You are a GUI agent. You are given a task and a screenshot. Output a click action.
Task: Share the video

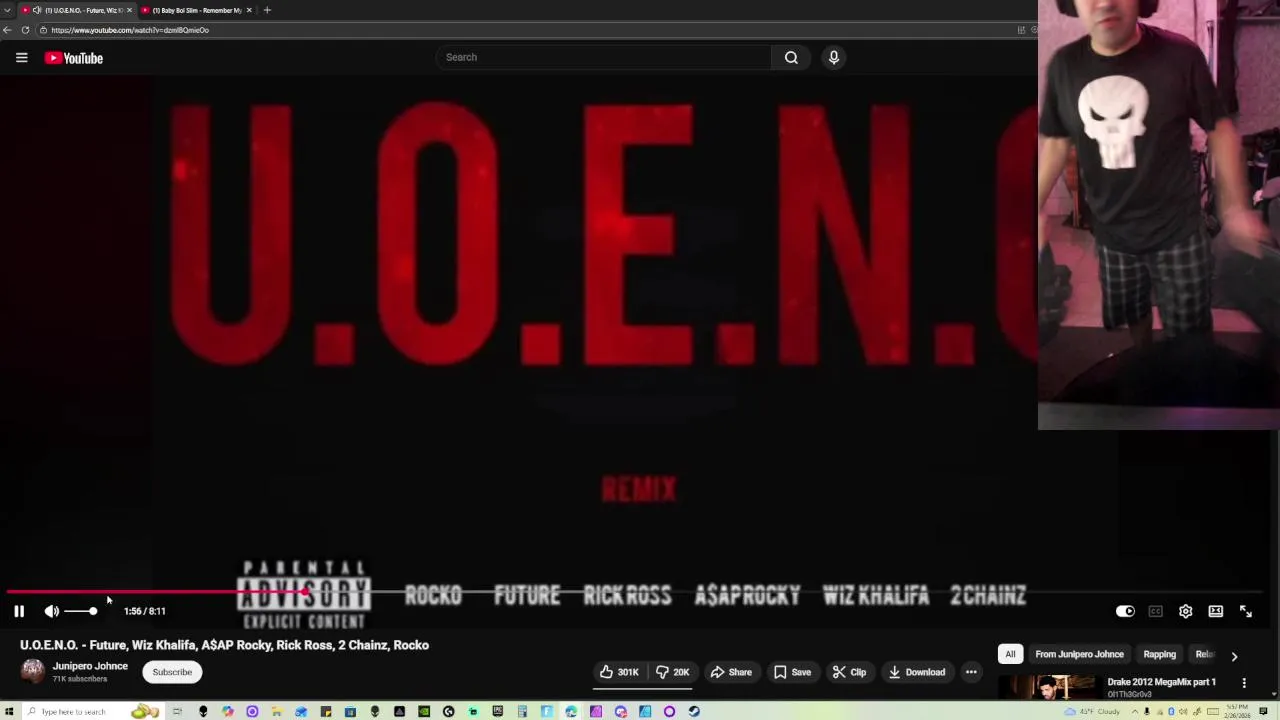pos(731,672)
